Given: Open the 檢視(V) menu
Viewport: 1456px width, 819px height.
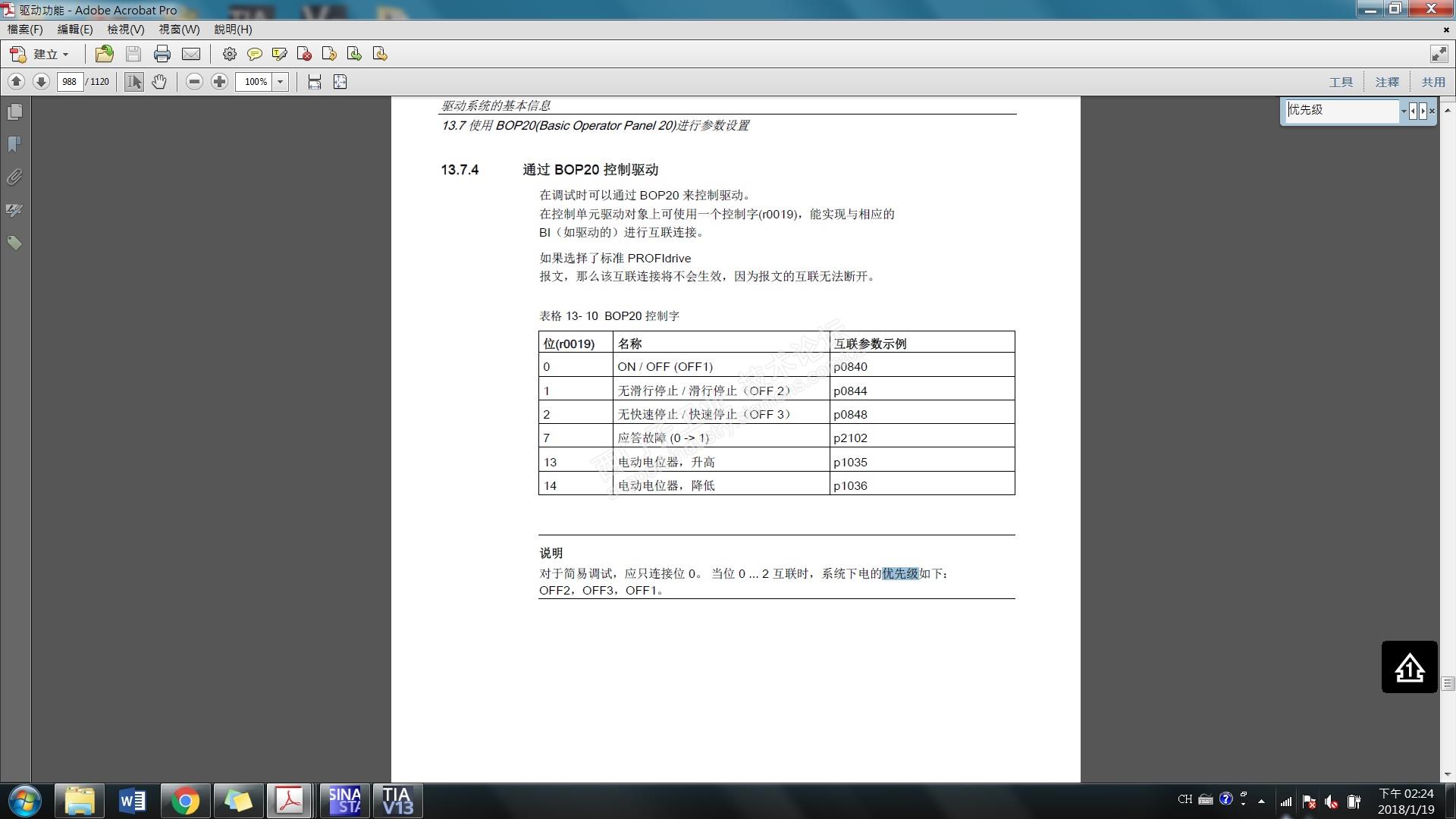Looking at the screenshot, I should point(125,29).
